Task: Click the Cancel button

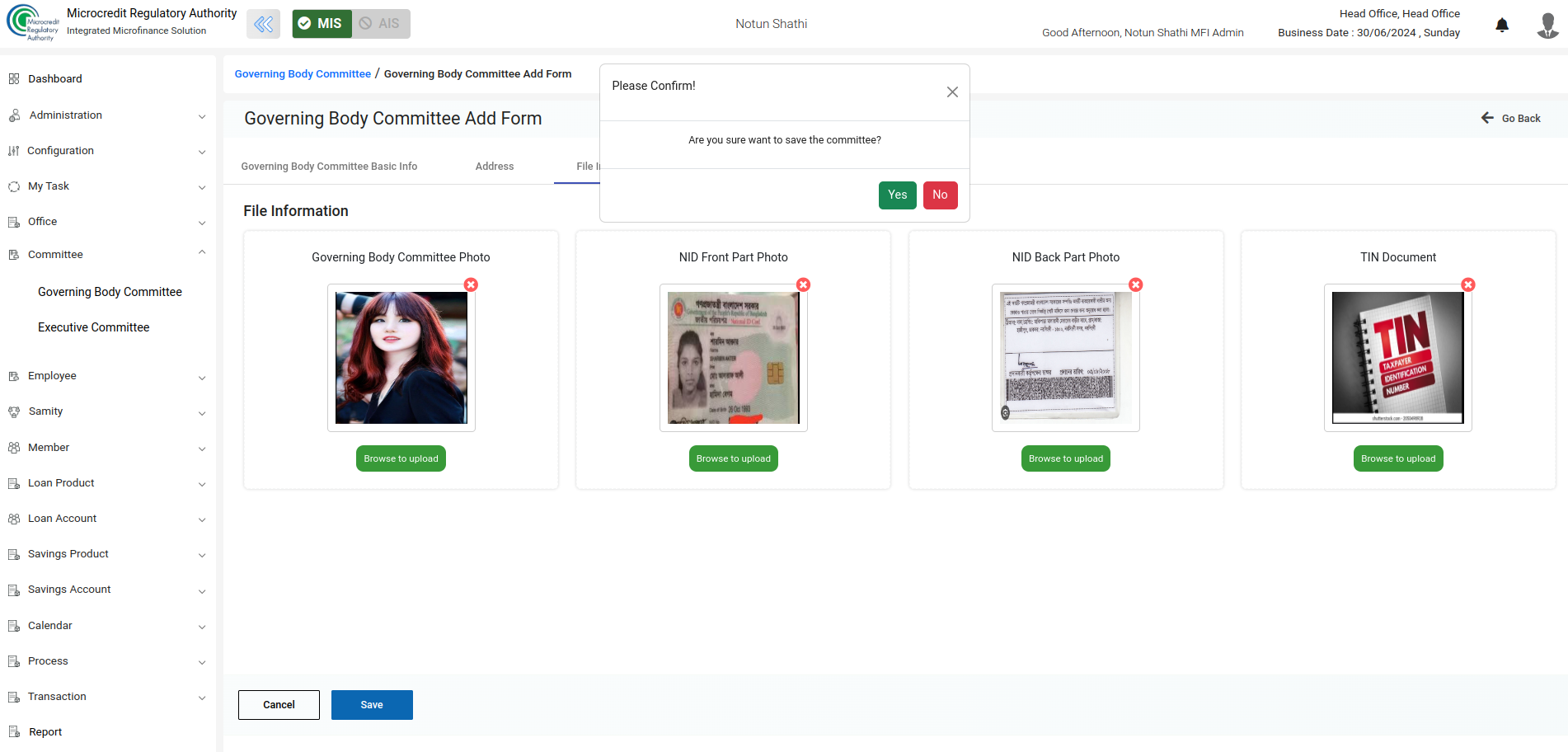Action: [x=279, y=705]
